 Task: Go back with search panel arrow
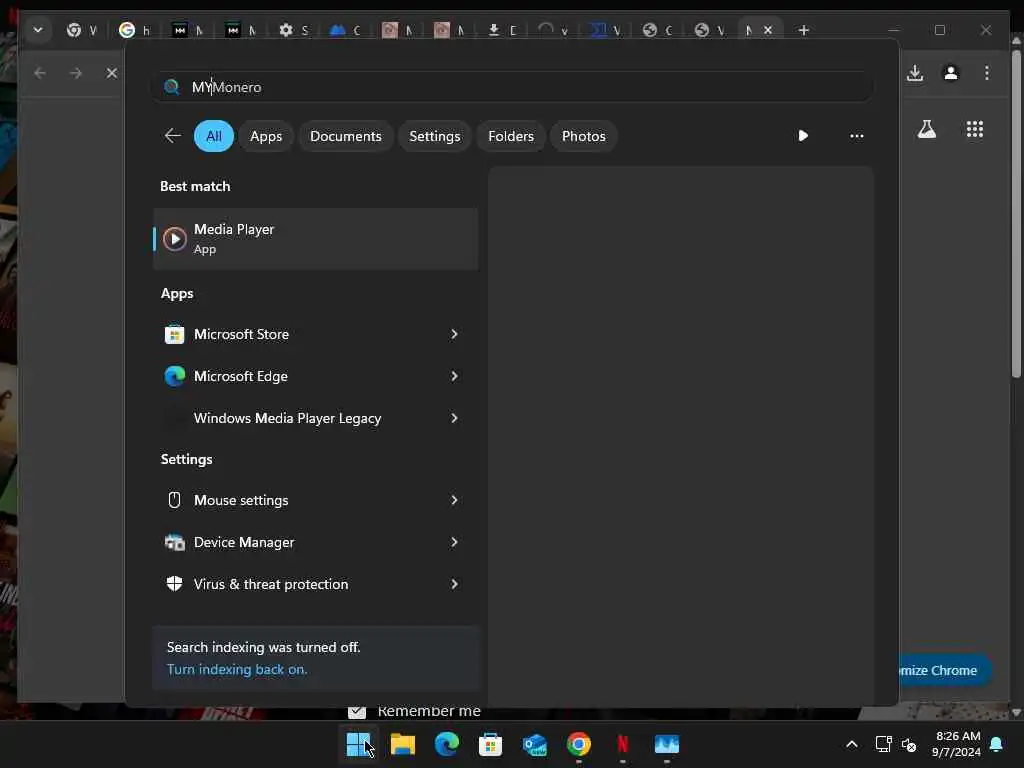tap(172, 136)
